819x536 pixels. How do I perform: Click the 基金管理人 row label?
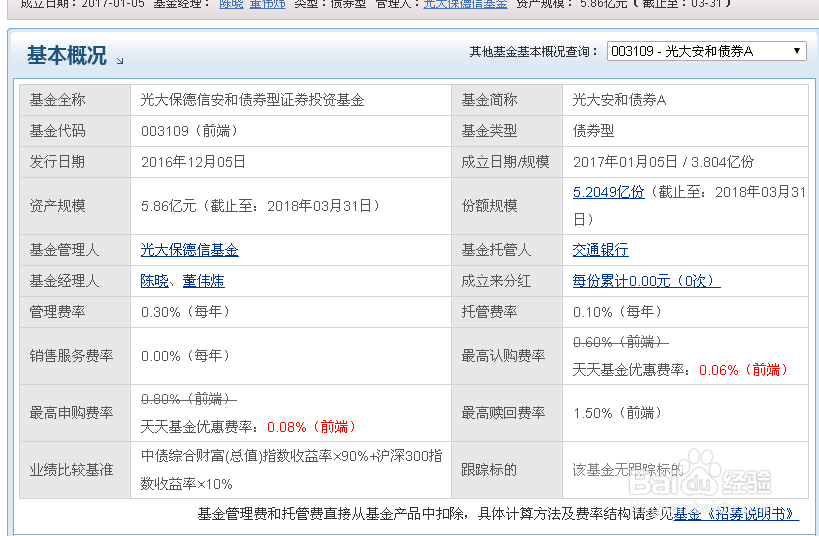[64, 250]
